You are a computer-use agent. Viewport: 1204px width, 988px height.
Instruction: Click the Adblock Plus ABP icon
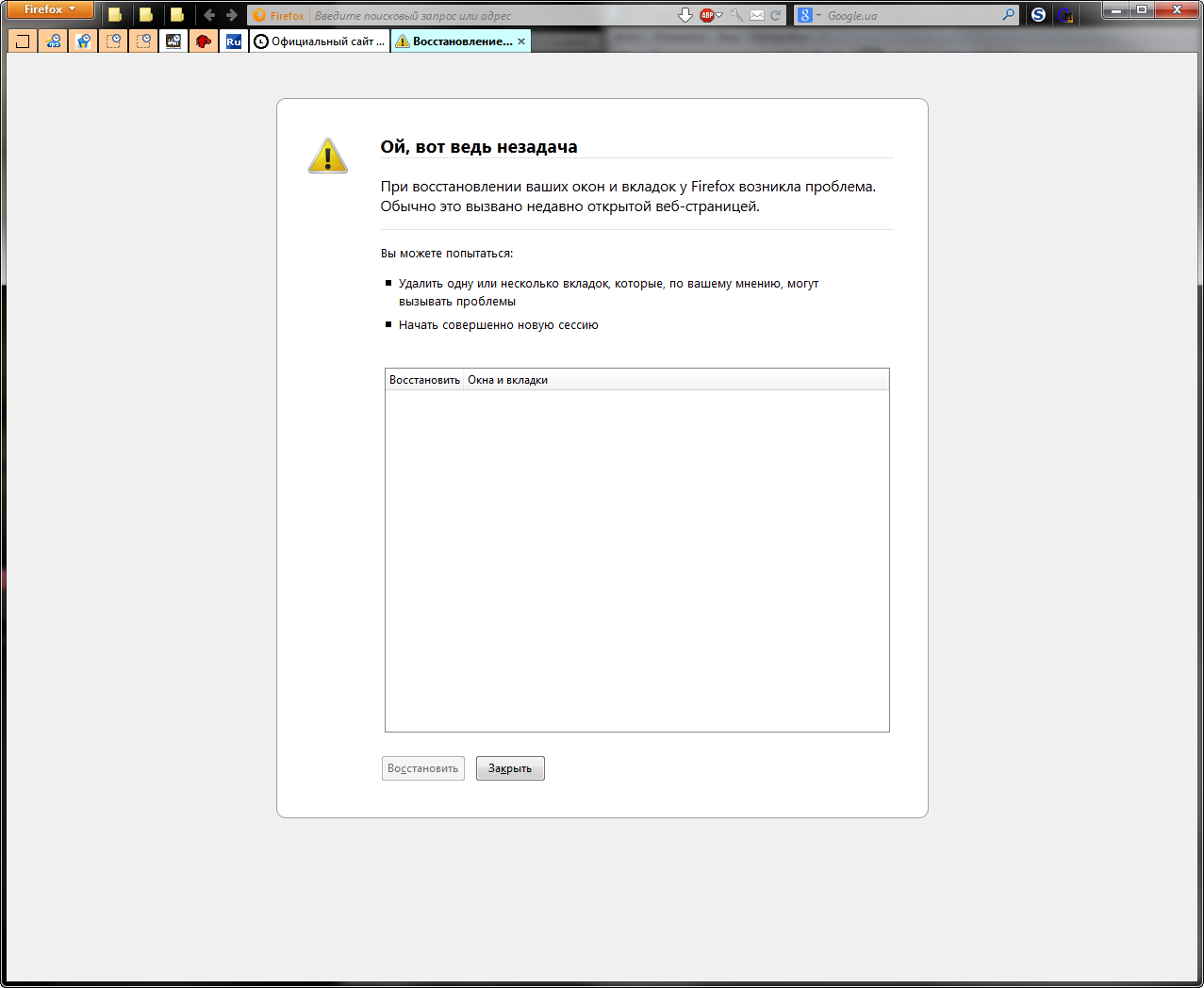coord(706,15)
